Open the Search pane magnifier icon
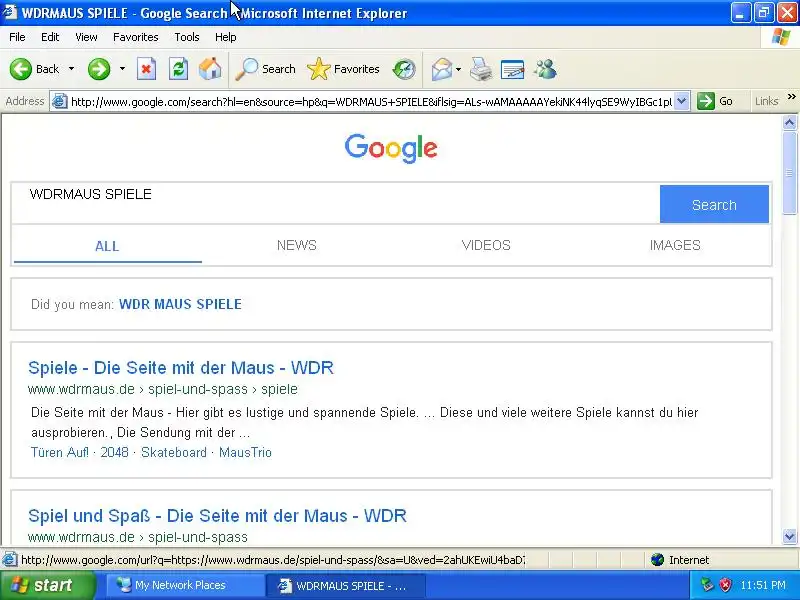This screenshot has height=600, width=800. click(x=246, y=69)
